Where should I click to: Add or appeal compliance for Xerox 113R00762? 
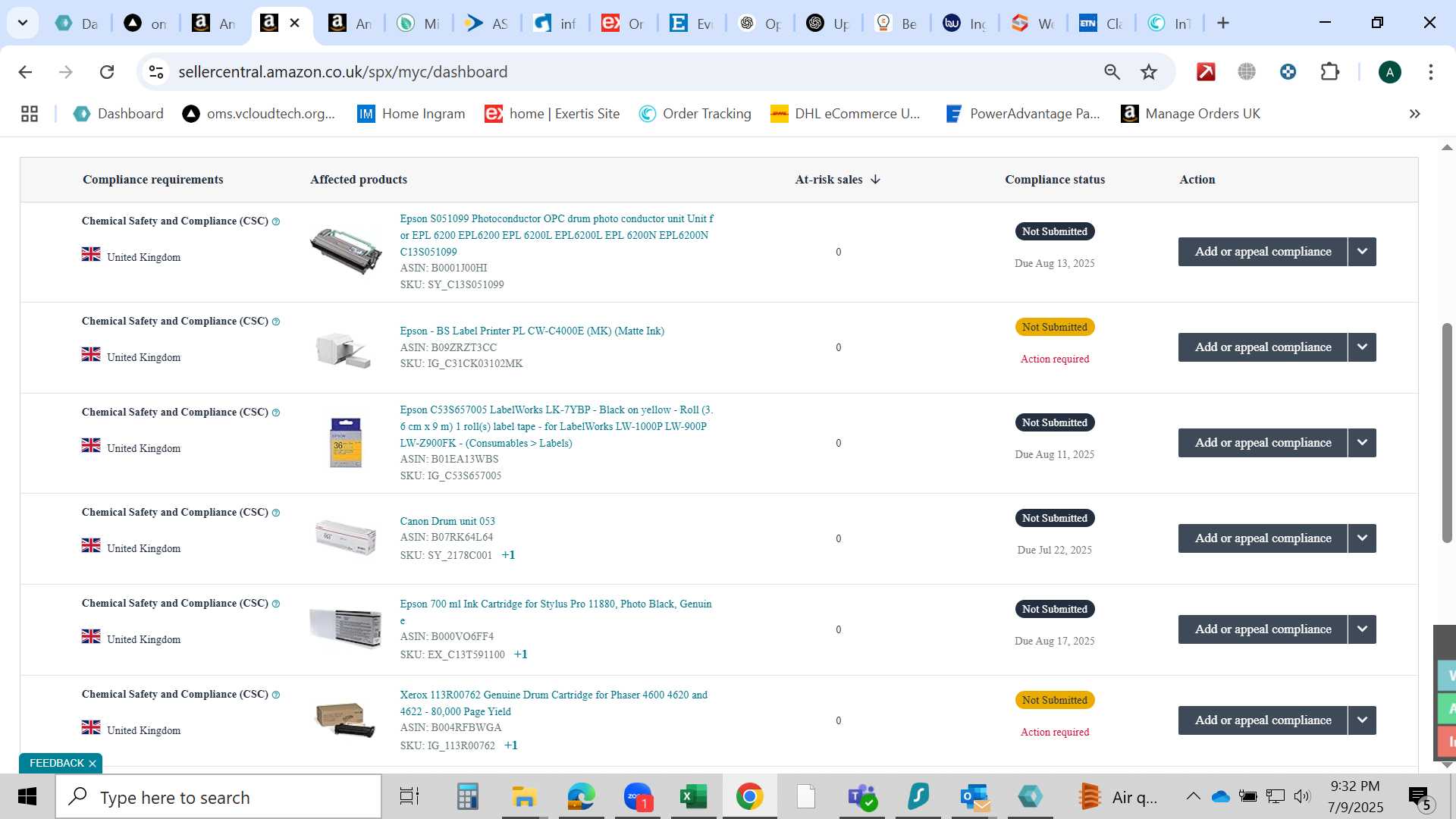coord(1263,720)
